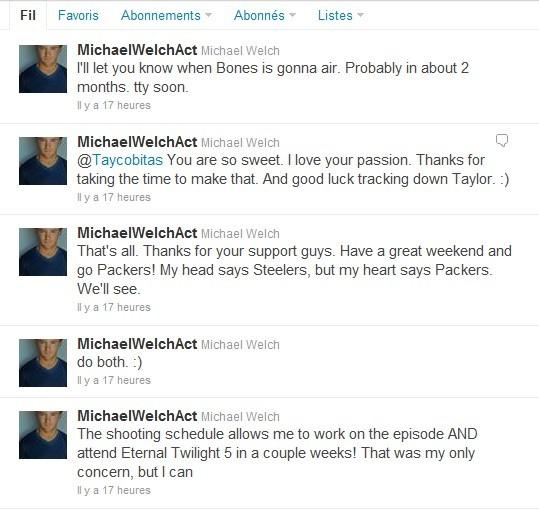Click the avatar beside the Taycobitas reply
Screen dimensions: 539x510
[43, 161]
